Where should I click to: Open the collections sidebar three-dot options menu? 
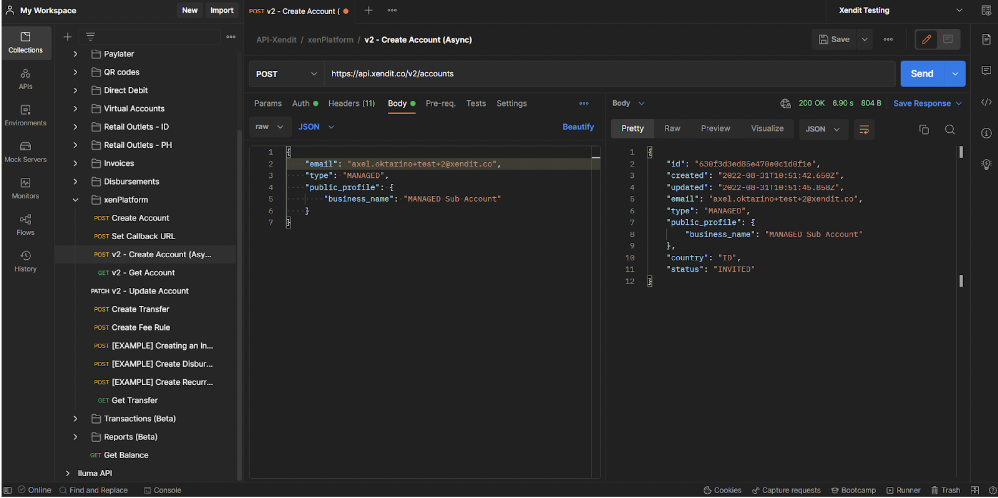coord(231,36)
